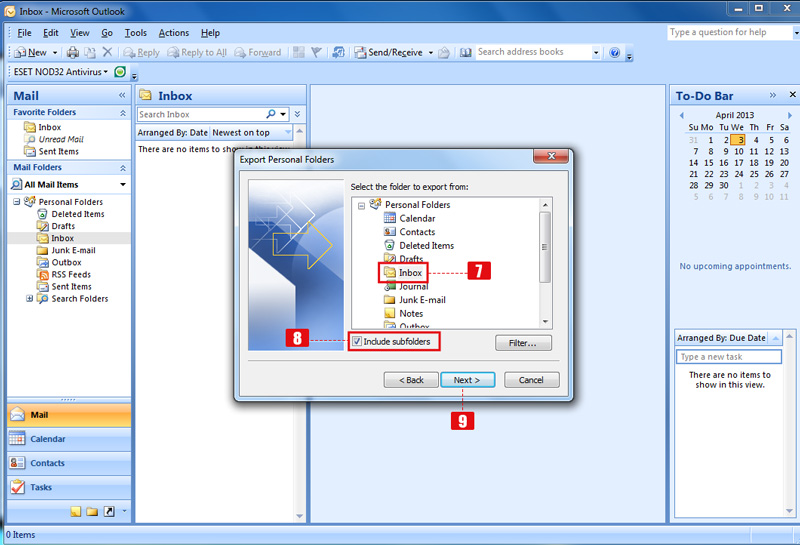This screenshot has height=545, width=800.
Task: Click the Forward toolbar button
Action: [258, 52]
